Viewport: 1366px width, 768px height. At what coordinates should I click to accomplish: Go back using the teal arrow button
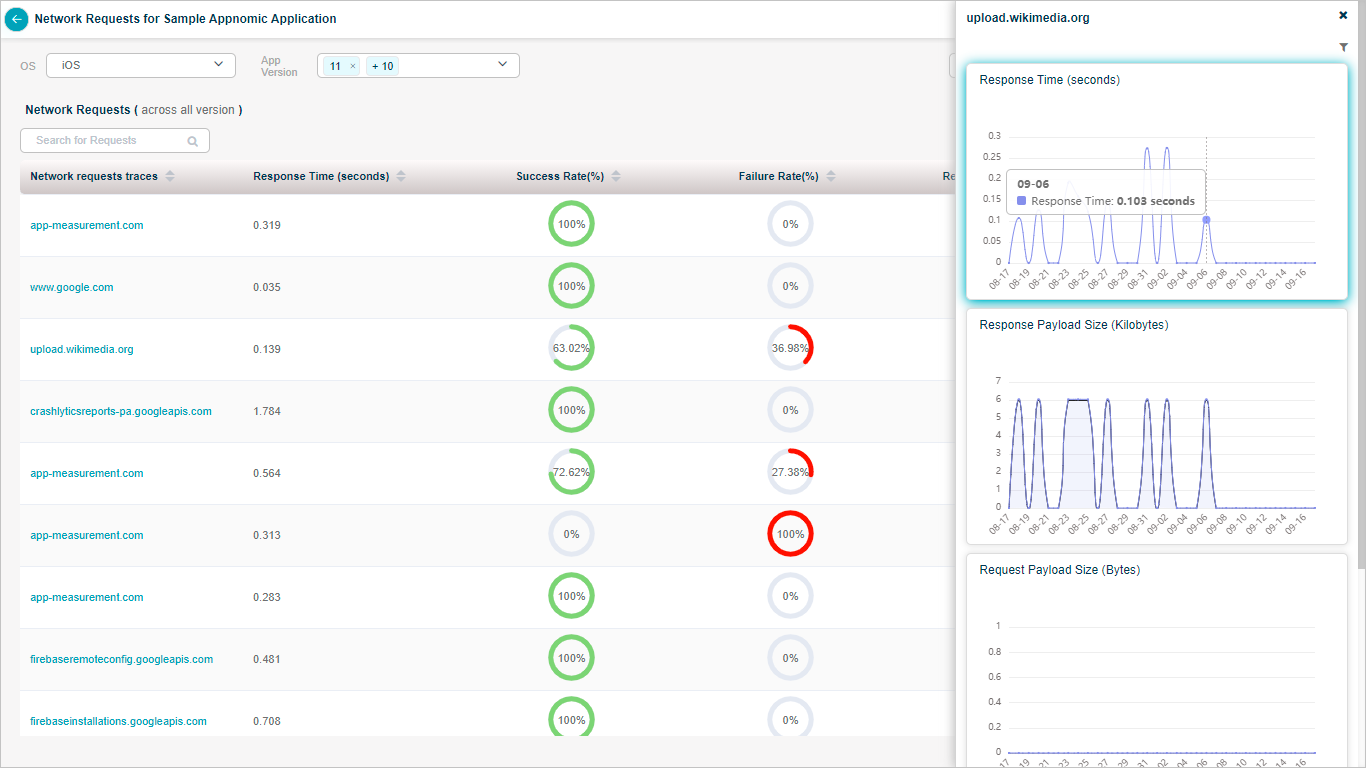(17, 19)
